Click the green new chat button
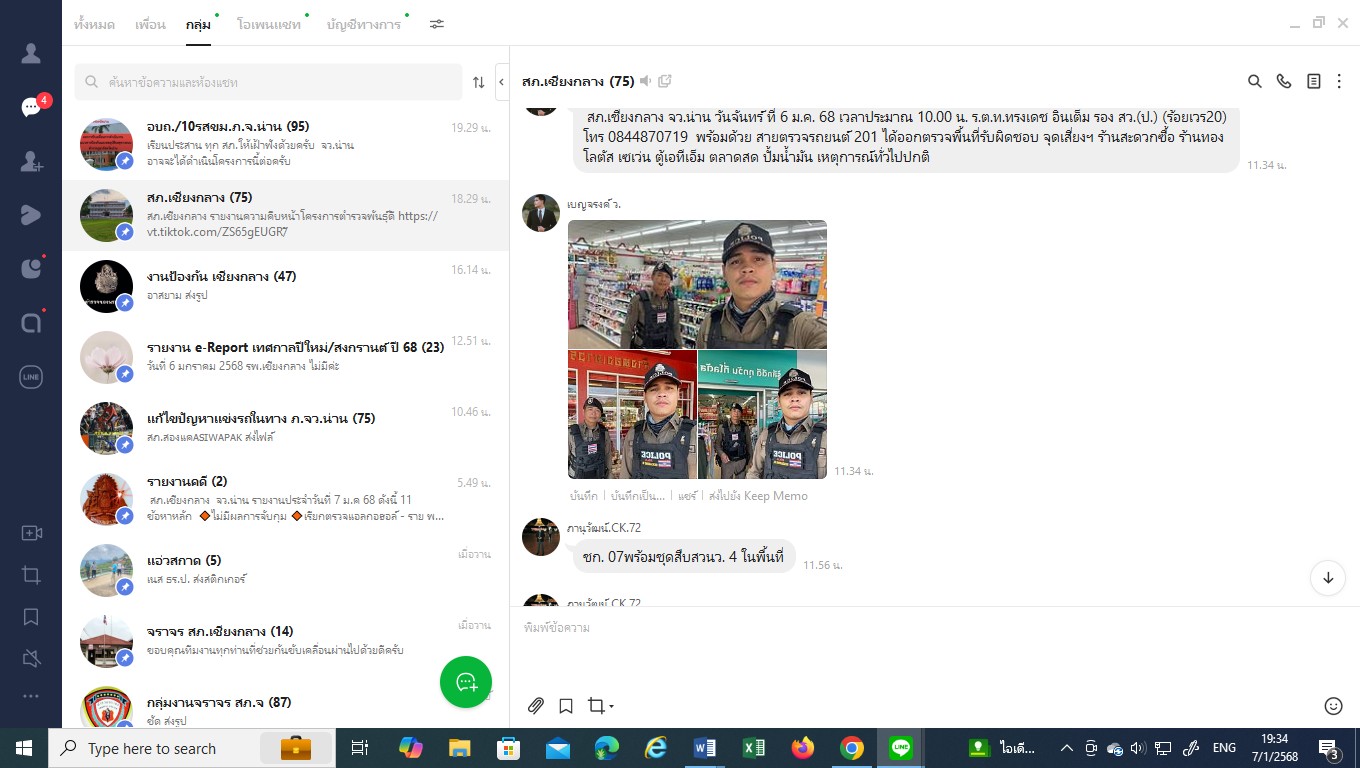1360x768 pixels. [466, 682]
